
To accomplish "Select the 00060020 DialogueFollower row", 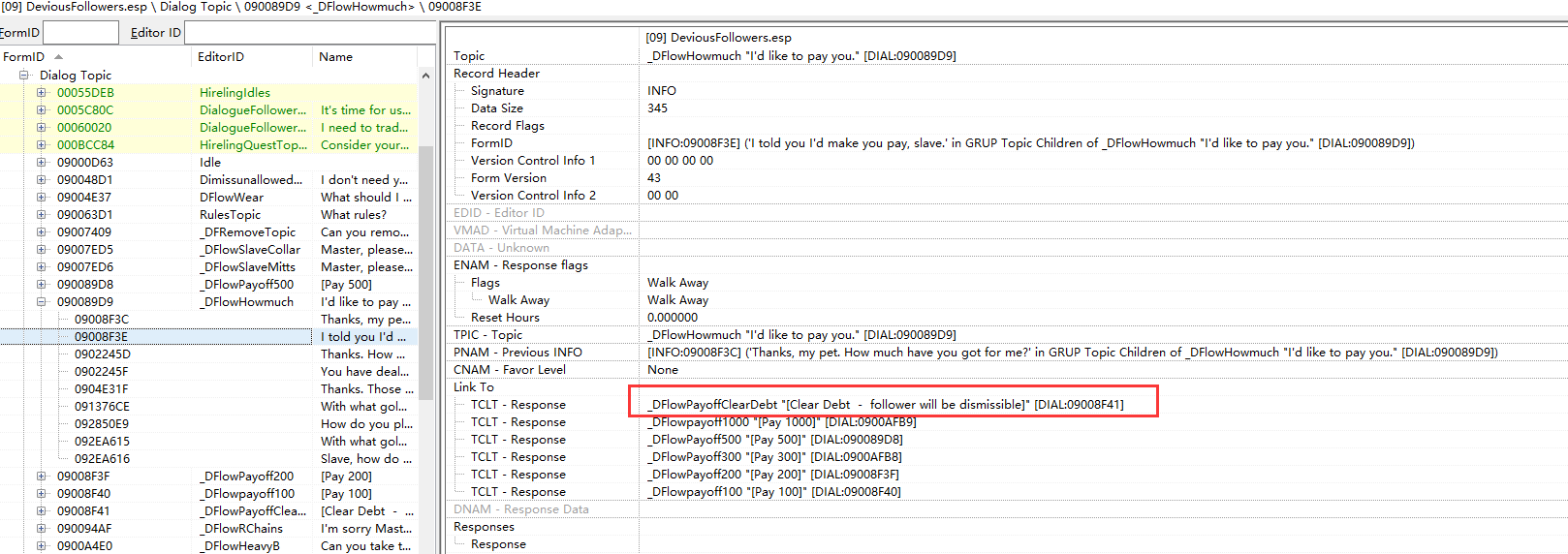I will [208, 127].
